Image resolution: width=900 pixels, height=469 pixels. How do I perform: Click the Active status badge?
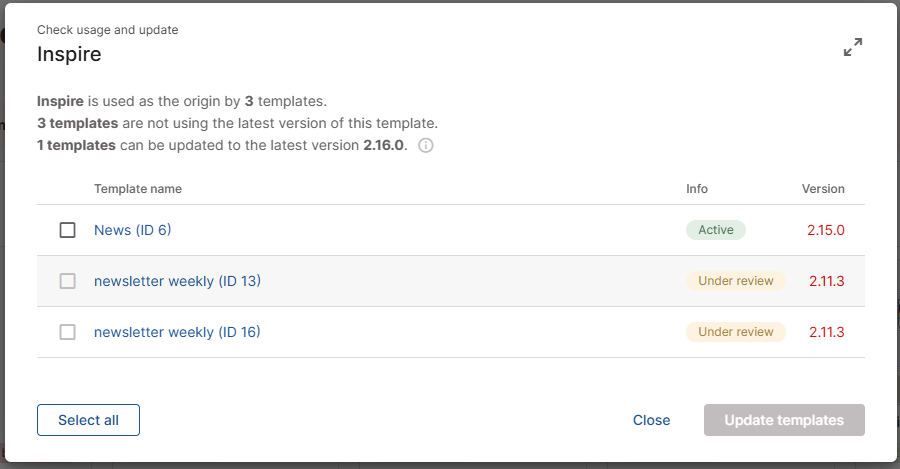click(x=716, y=230)
